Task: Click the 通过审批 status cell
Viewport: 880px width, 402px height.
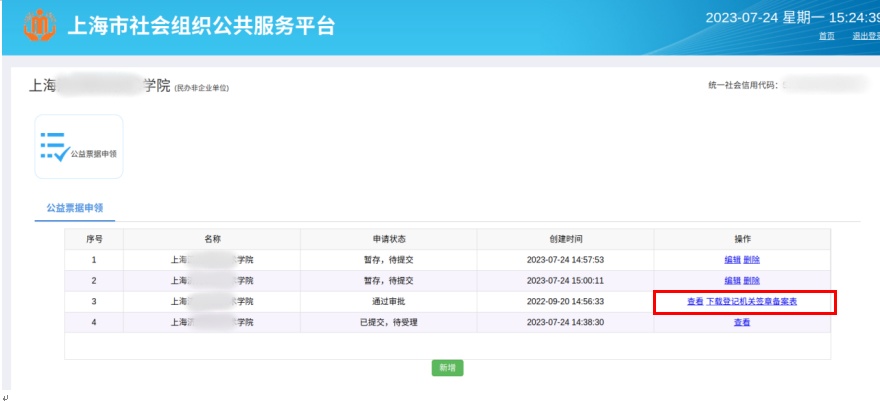Action: 388,302
